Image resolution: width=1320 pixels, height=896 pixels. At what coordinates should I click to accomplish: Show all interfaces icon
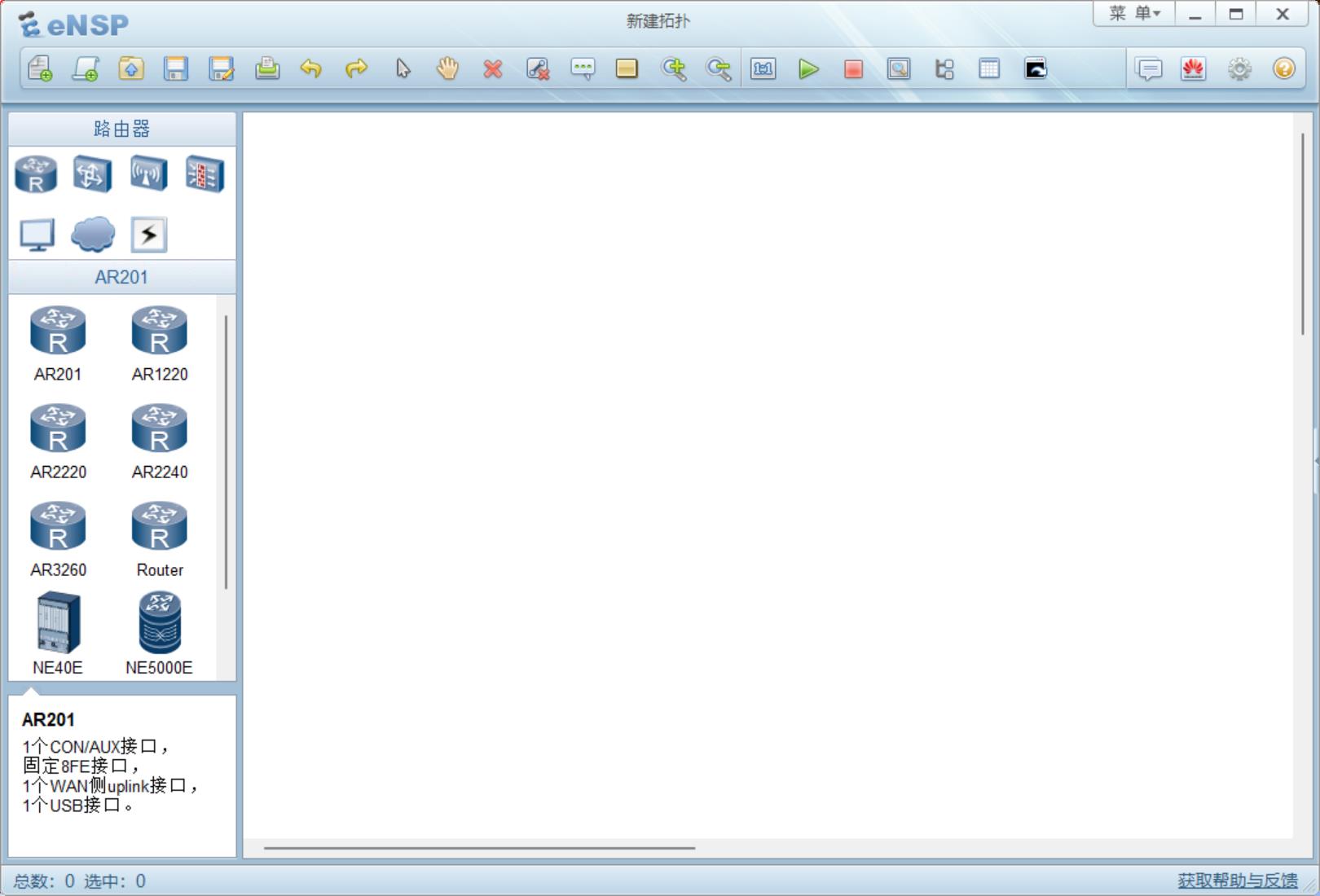pos(944,68)
